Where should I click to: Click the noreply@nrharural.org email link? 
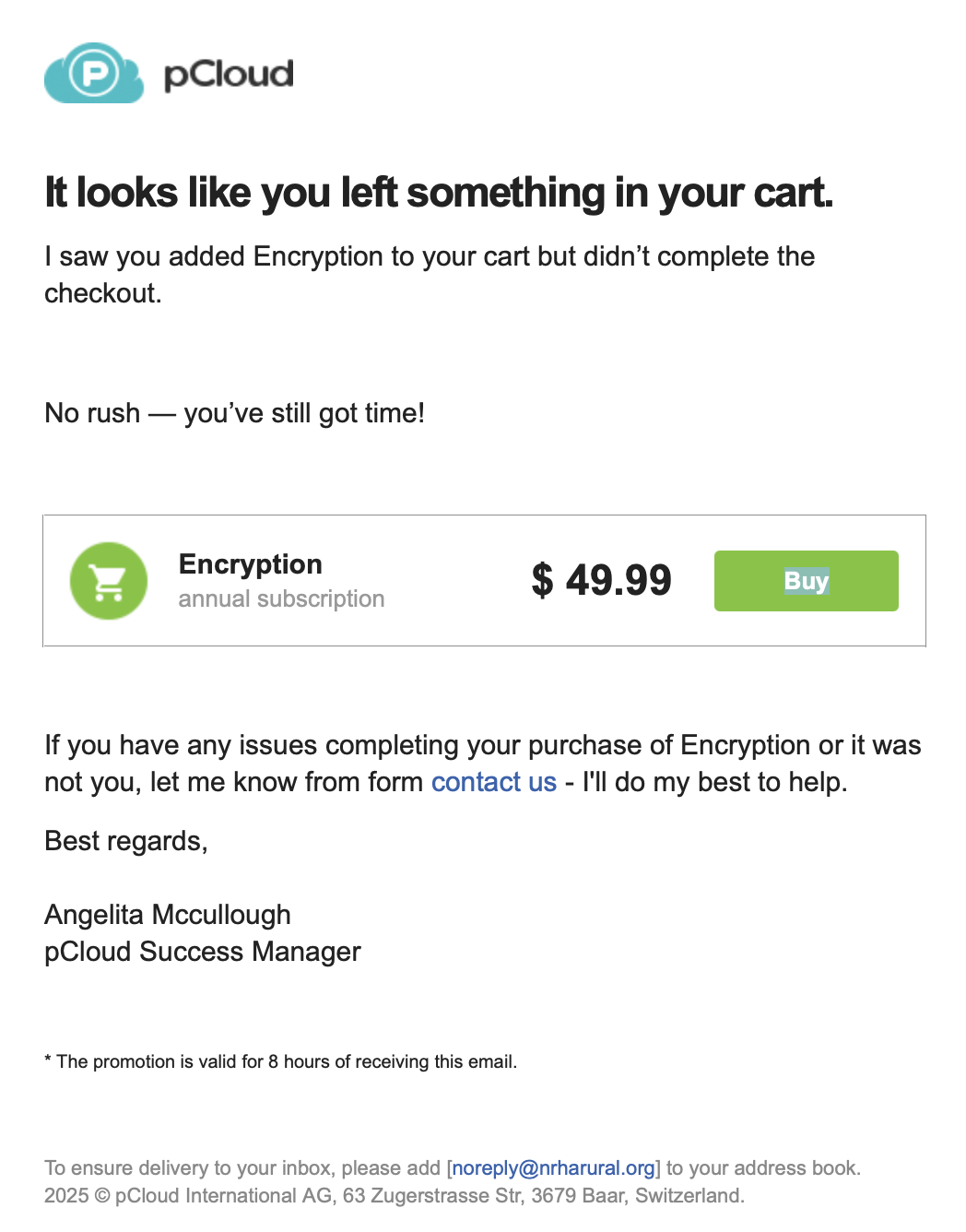[554, 1168]
